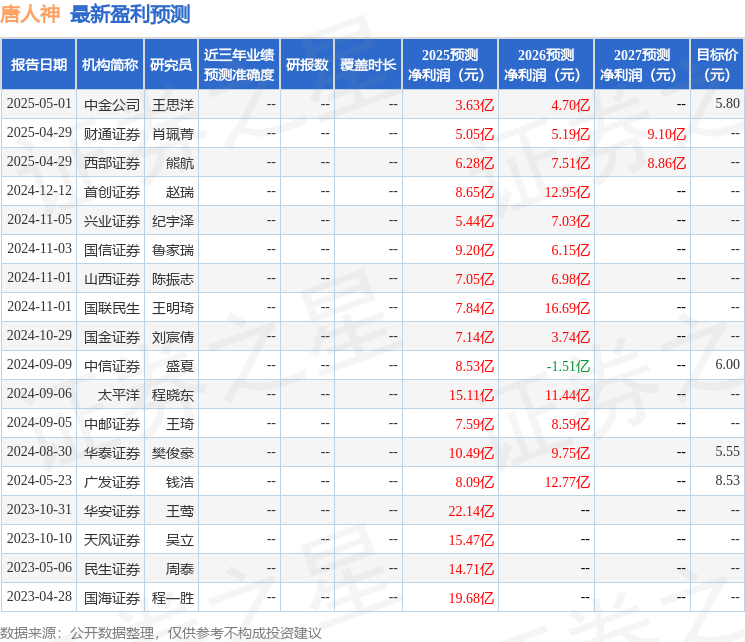The image size is (745, 642).
Task: Select the 16.69亿 forecast value
Action: click(567, 308)
